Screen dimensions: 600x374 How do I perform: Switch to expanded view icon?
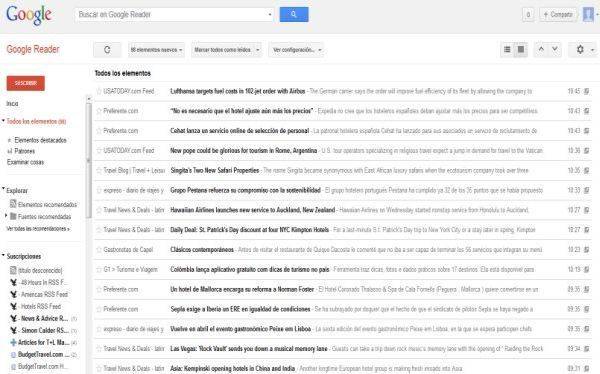pos(521,49)
